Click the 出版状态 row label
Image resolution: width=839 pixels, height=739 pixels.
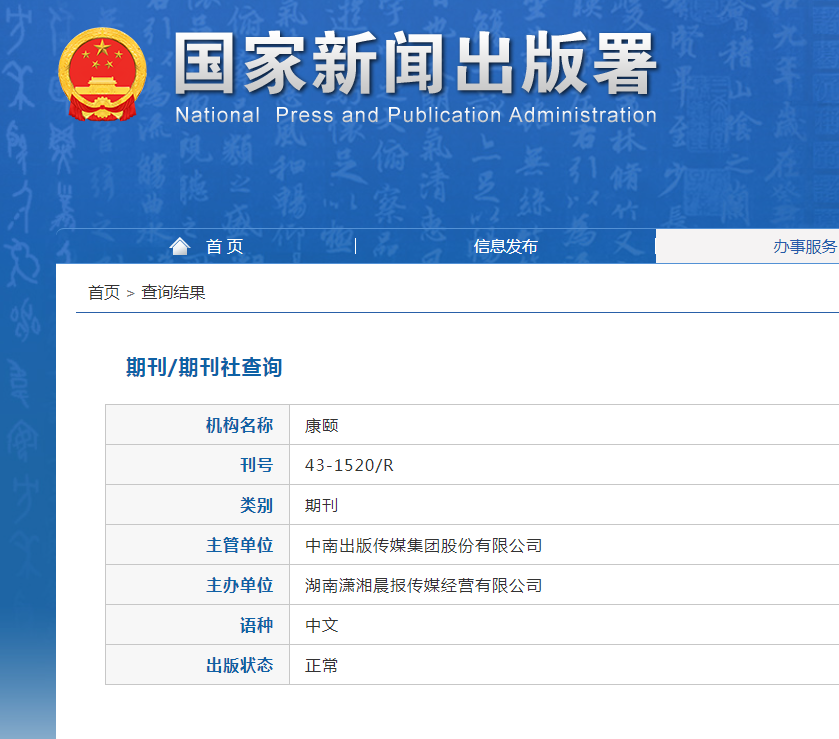[x=239, y=665]
